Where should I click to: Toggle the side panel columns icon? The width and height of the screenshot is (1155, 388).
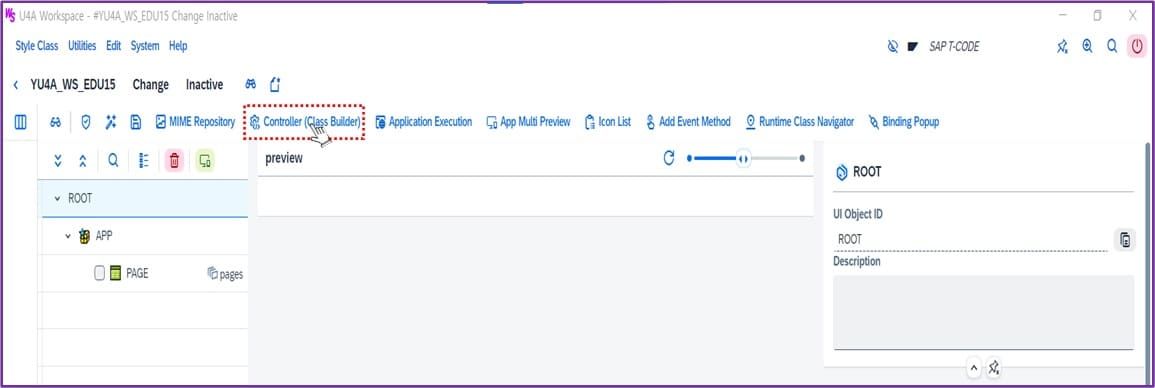click(x=21, y=122)
